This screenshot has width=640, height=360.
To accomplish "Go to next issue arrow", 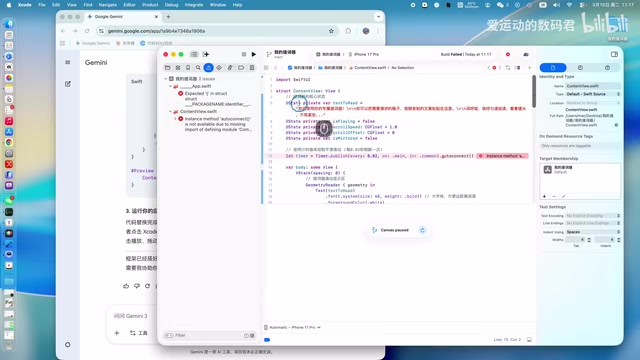I will pyautogui.click(x=500, y=68).
